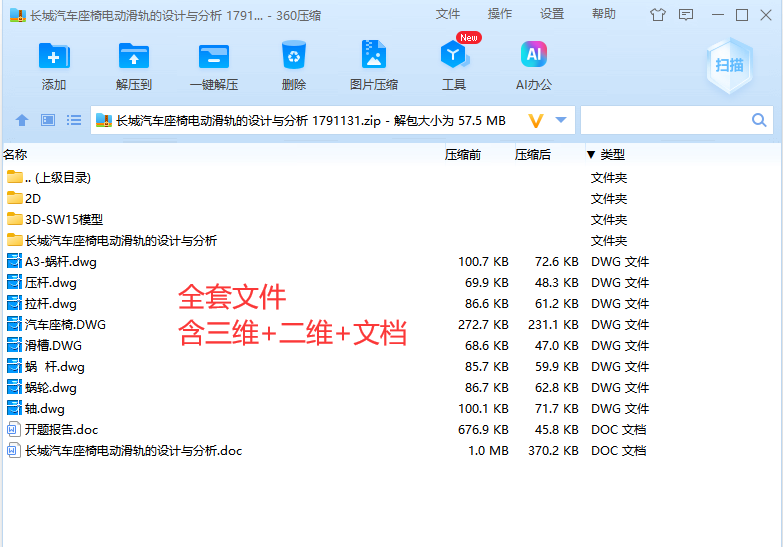Click the DOC icon beside 开题报告.doc
The image size is (783, 547).
click(13, 430)
